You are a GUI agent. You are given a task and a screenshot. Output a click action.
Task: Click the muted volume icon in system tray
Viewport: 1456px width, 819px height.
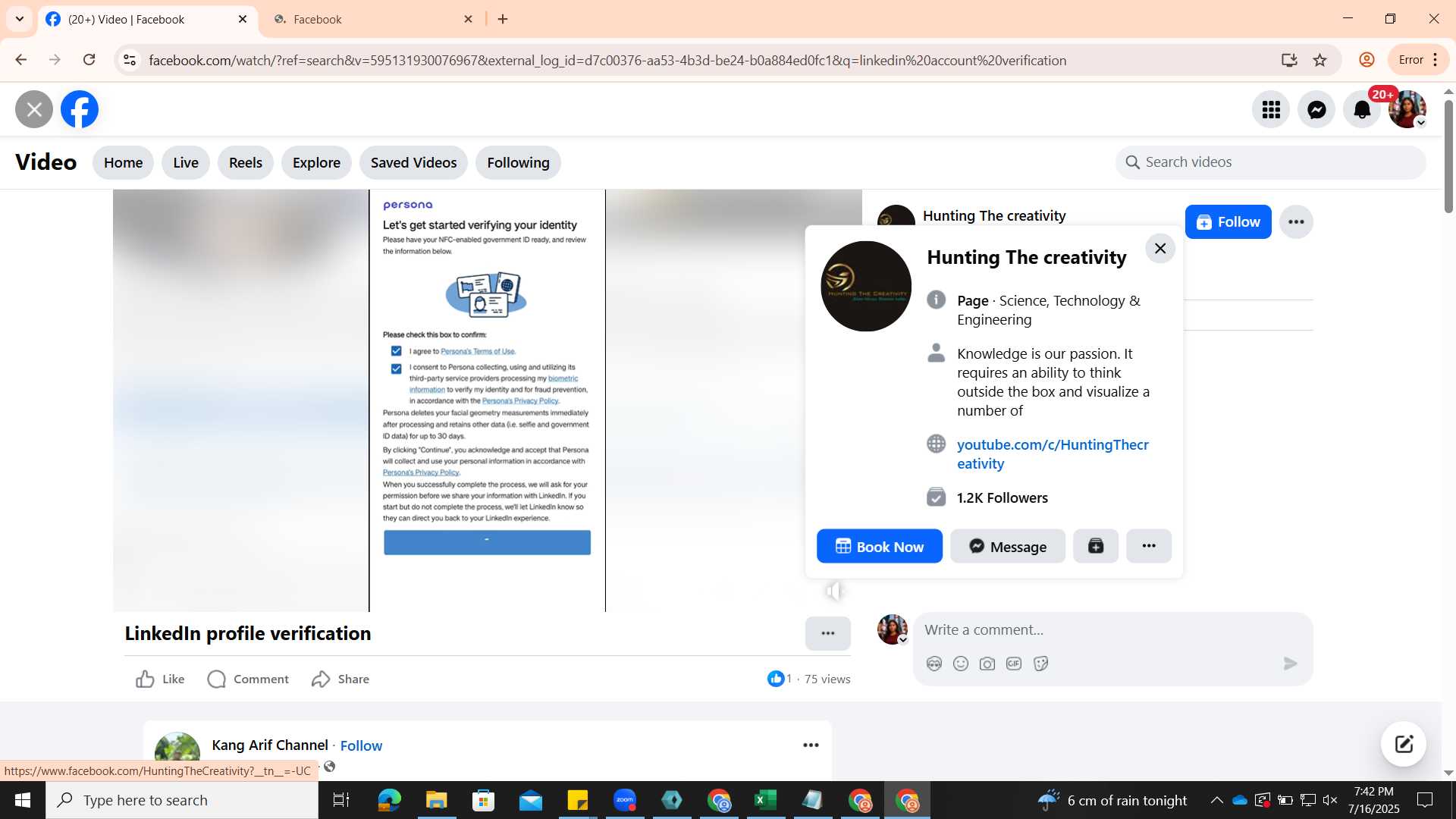pyautogui.click(x=1330, y=800)
